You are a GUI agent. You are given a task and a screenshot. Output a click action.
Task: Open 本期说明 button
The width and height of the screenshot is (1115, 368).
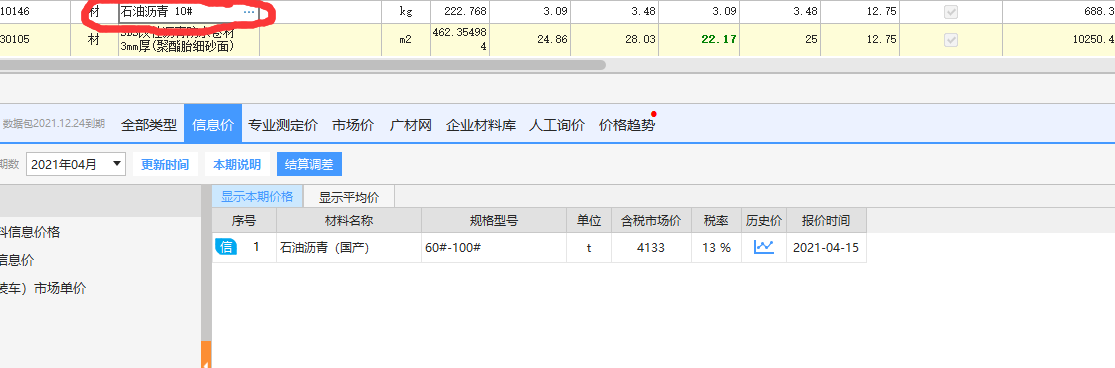tap(237, 164)
